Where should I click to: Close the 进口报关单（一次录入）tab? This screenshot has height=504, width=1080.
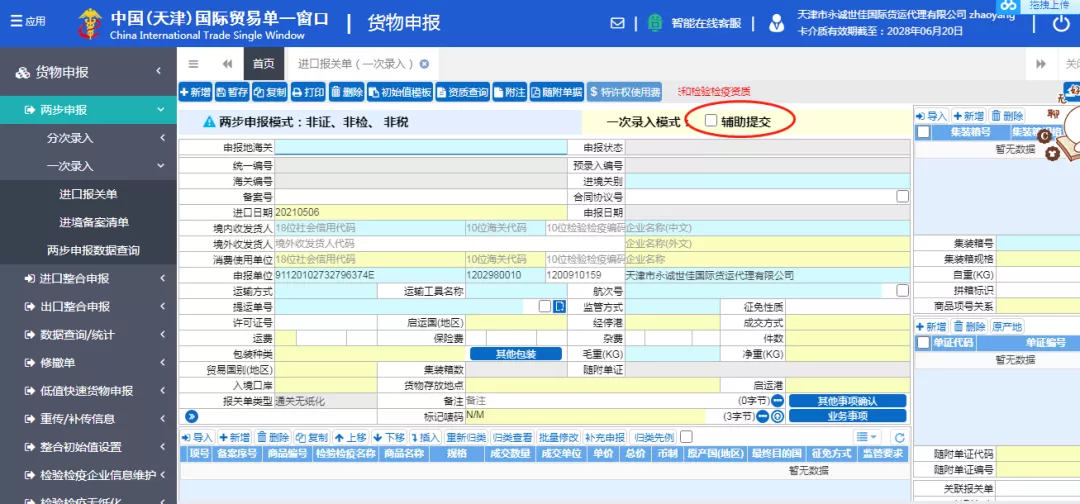[424, 64]
